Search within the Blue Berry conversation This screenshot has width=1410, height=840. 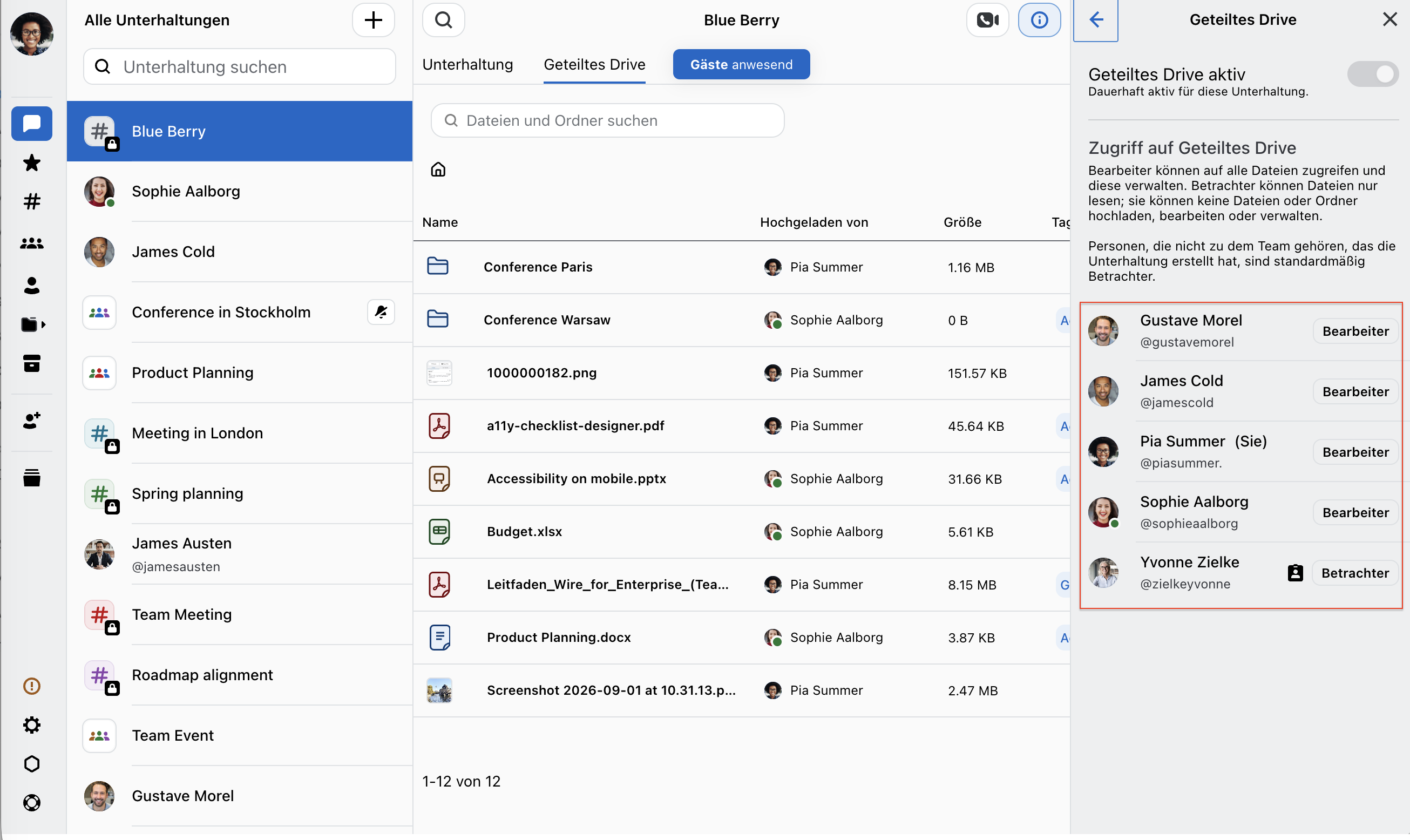click(443, 20)
